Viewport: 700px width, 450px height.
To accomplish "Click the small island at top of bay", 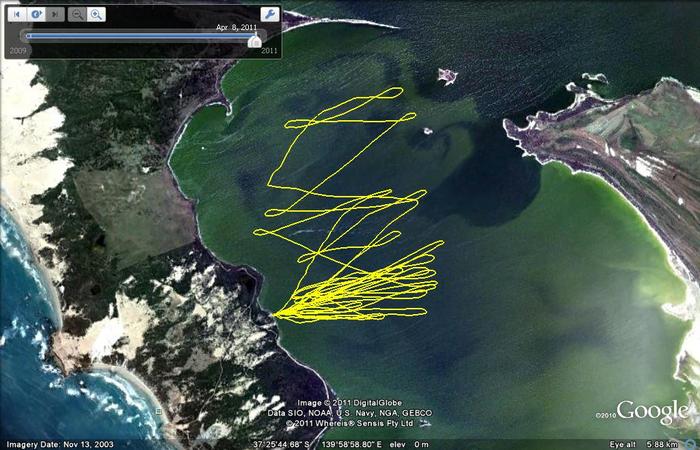I will tap(446, 75).
